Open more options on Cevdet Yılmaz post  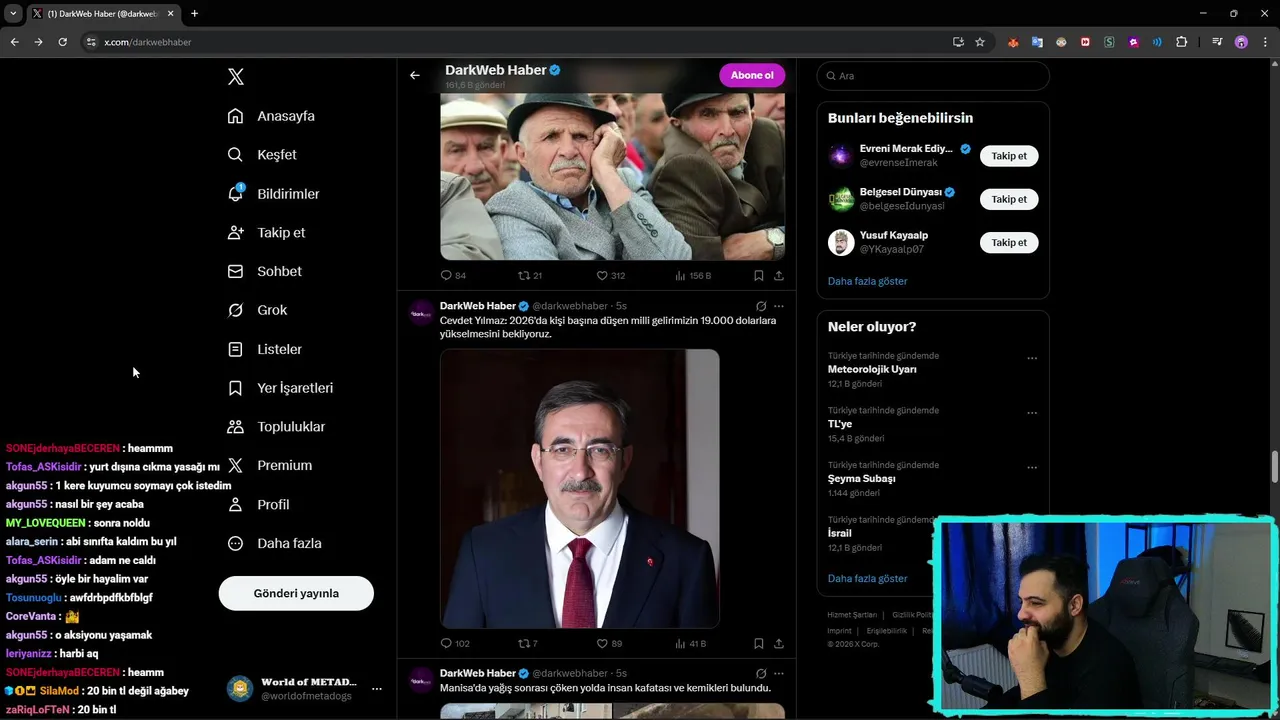[779, 306]
